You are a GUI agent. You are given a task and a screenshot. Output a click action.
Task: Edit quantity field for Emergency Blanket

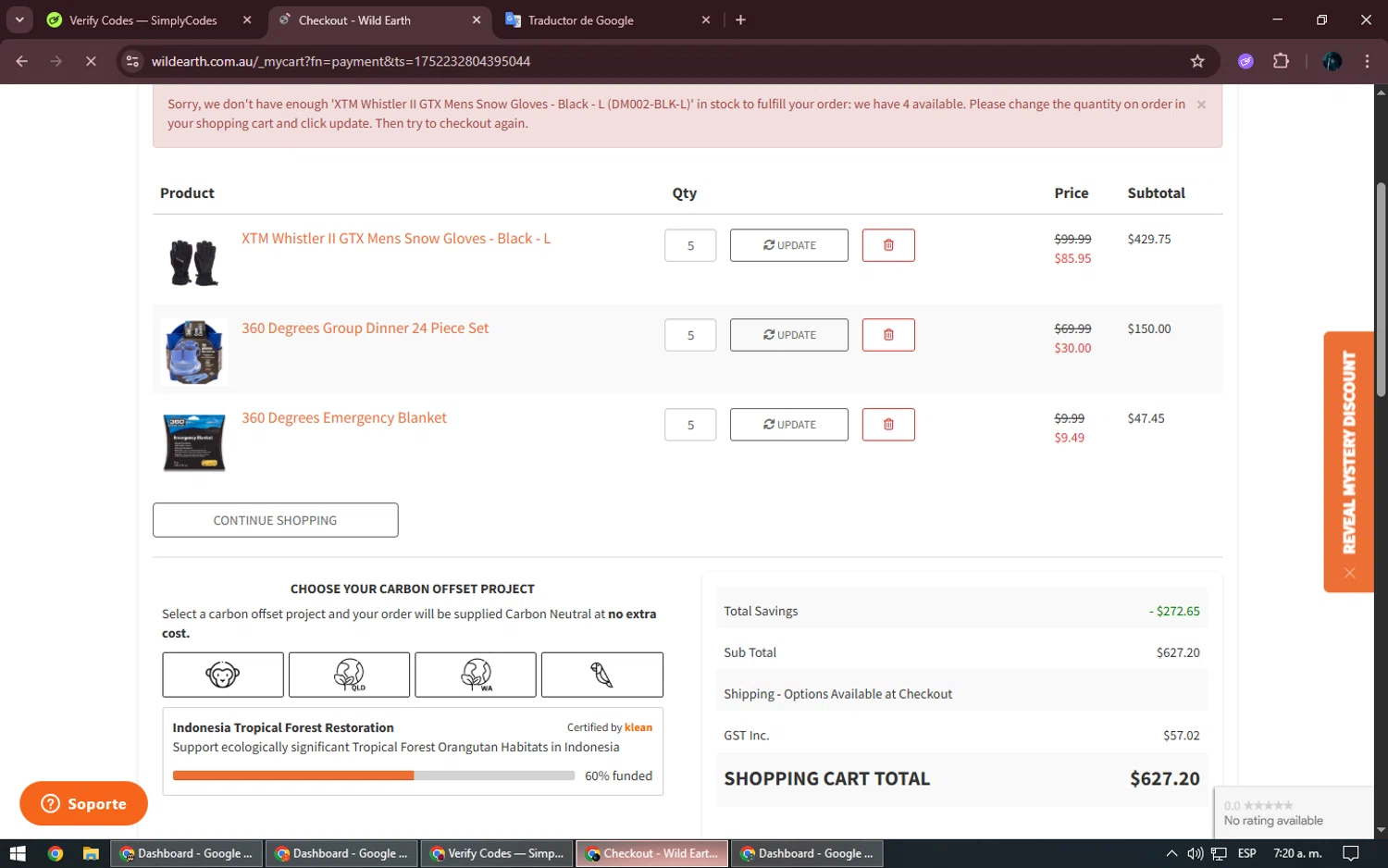[690, 425]
